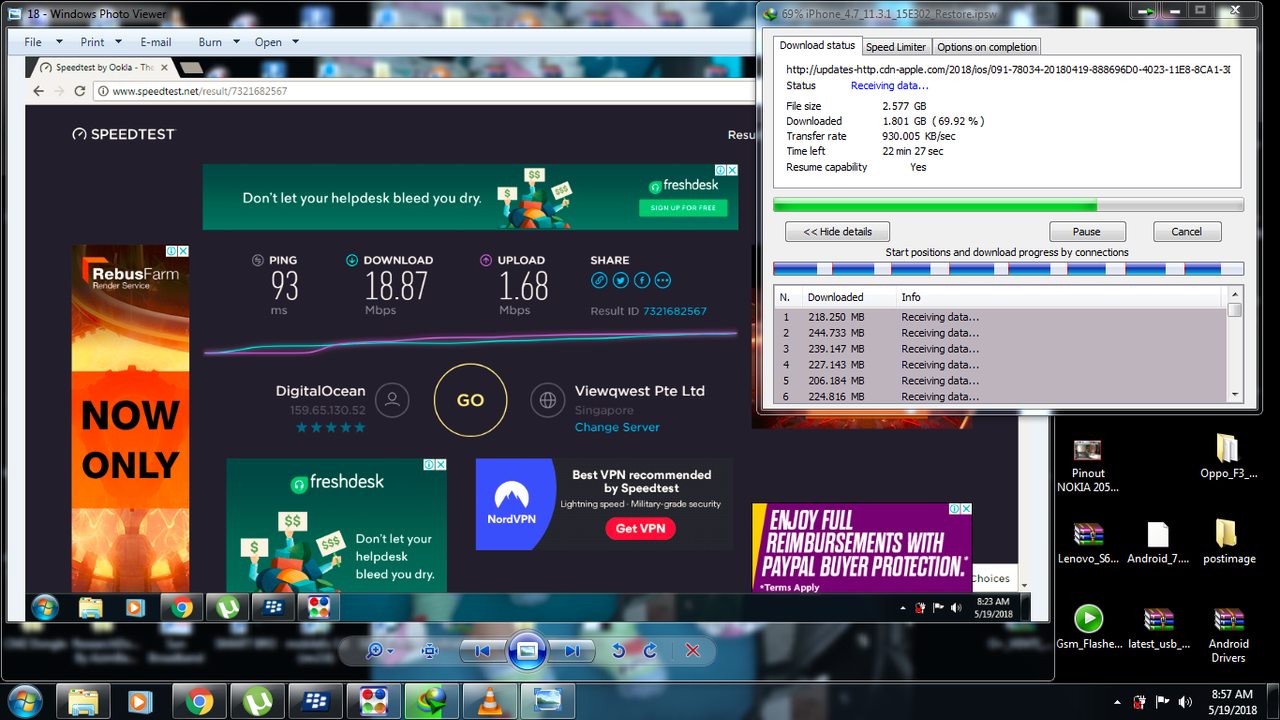
Task: Select connection row 1 with 218.250 MB
Action: click(1000, 317)
